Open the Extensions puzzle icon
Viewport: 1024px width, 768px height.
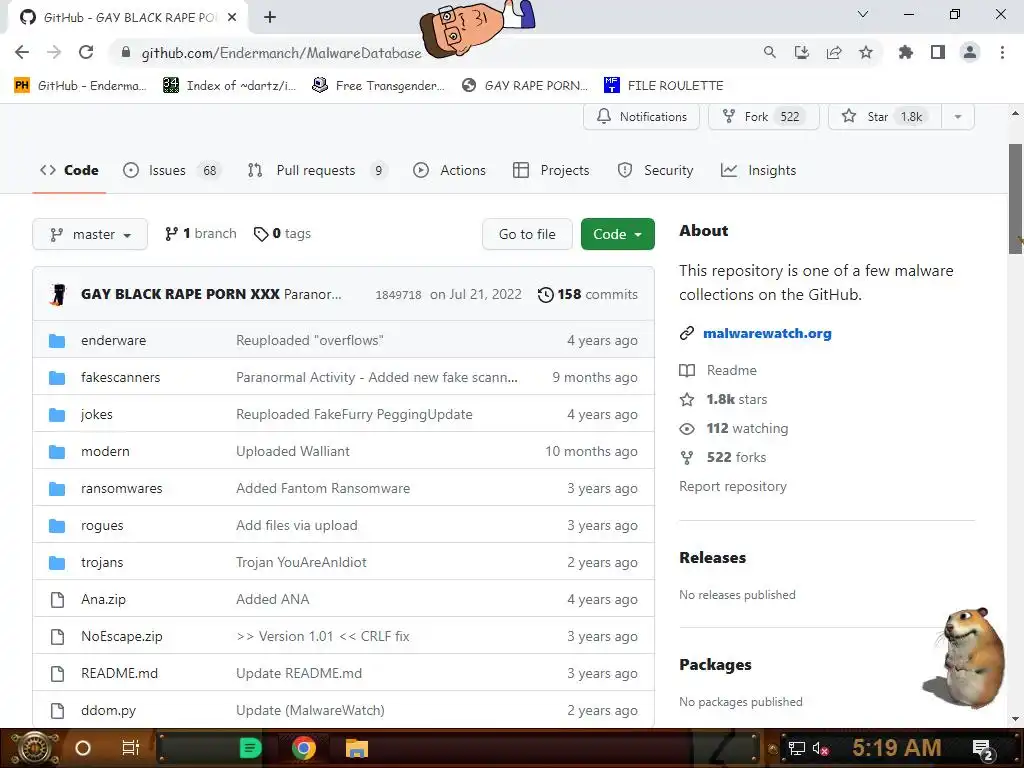pyautogui.click(x=905, y=52)
